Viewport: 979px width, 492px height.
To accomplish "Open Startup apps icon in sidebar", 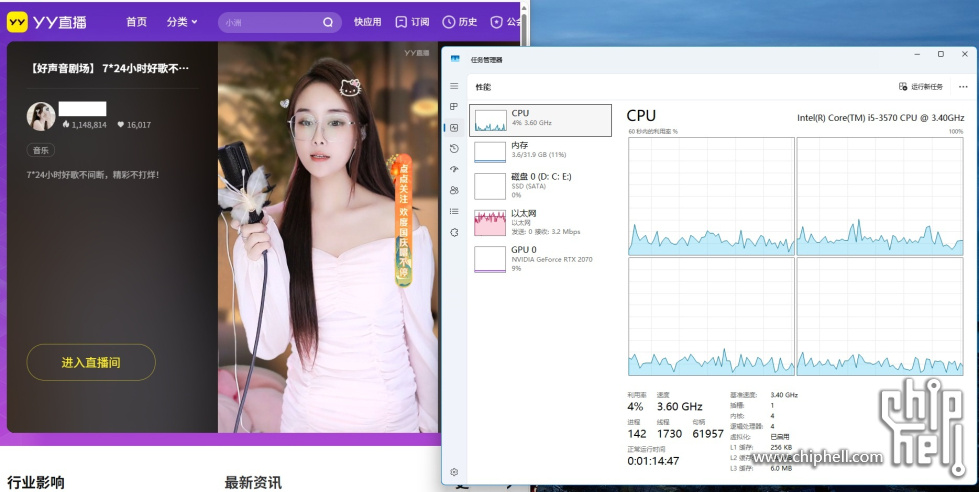I will click(x=454, y=169).
